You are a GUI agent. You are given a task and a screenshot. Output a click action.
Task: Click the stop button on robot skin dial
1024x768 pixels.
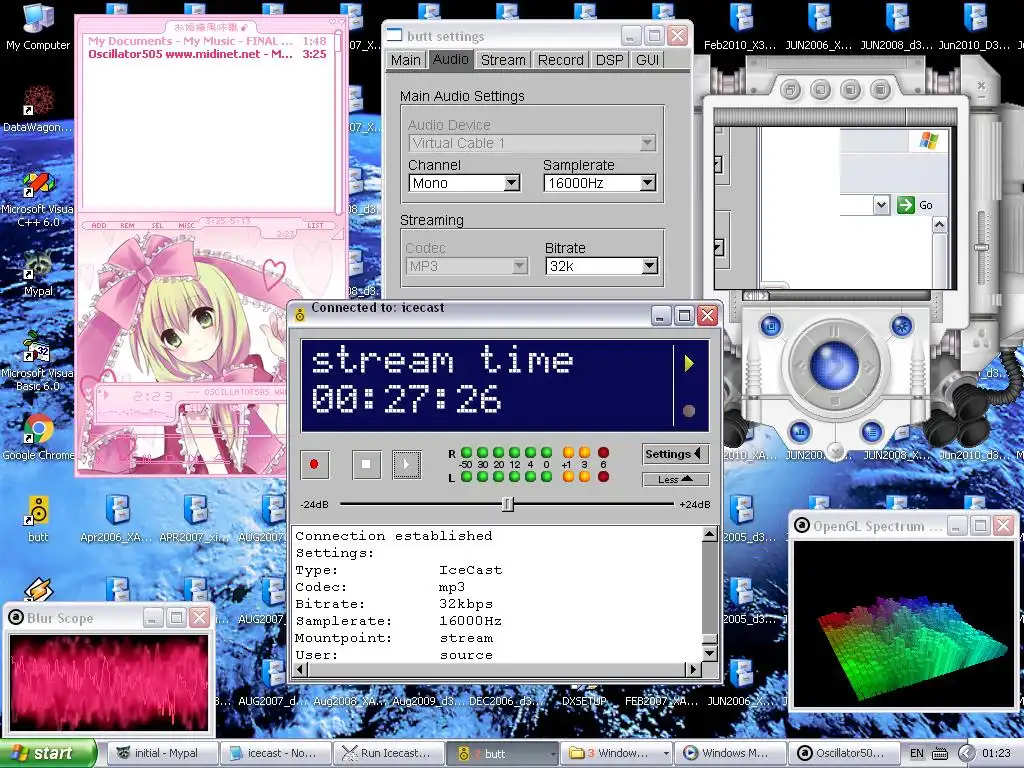point(834,400)
